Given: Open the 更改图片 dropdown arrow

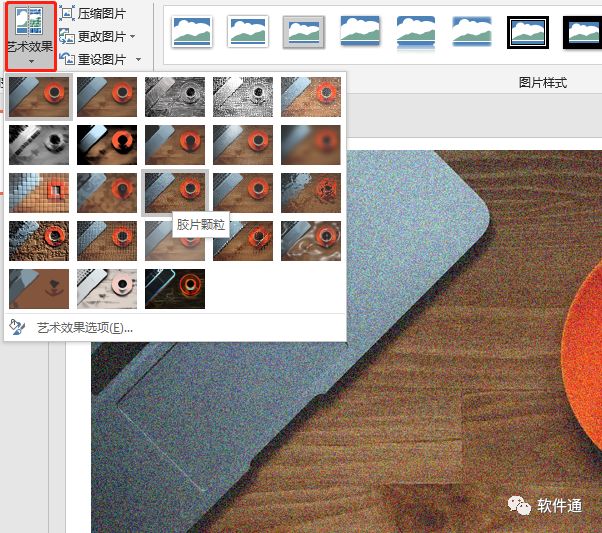Looking at the screenshot, I should (x=135, y=36).
